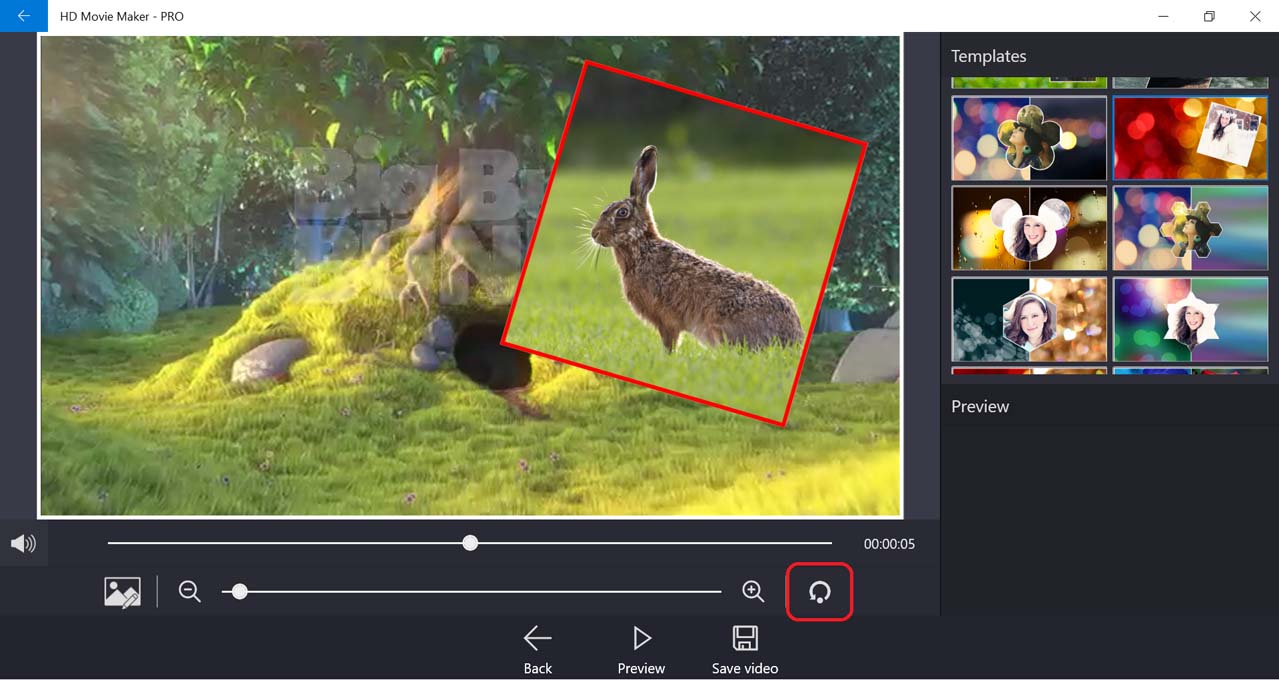Choose the Mickey-shaped frame template
The image size is (1279, 680).
click(1029, 228)
